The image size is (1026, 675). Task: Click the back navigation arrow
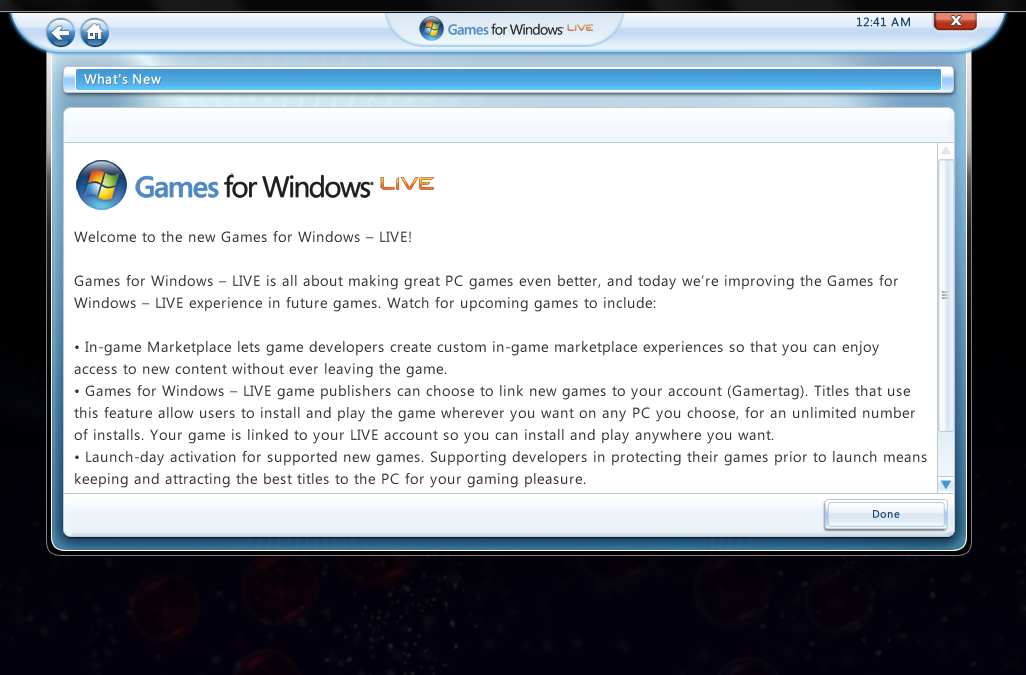click(60, 32)
